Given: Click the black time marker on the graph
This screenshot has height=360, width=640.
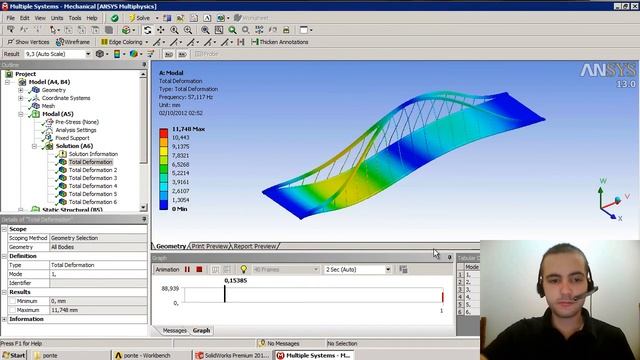Looking at the screenshot, I should point(224,293).
